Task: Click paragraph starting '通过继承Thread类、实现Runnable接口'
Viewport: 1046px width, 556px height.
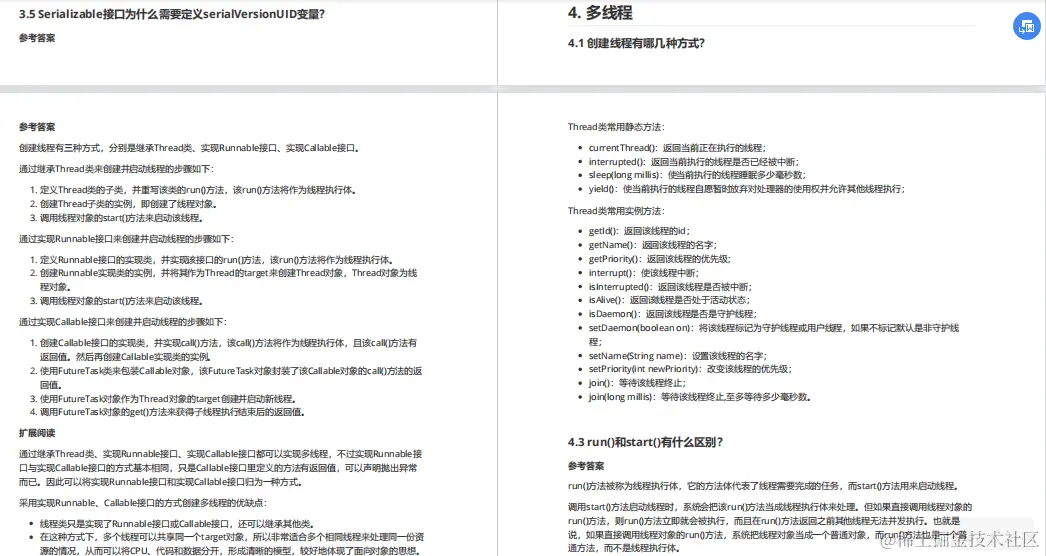Action: (220, 468)
